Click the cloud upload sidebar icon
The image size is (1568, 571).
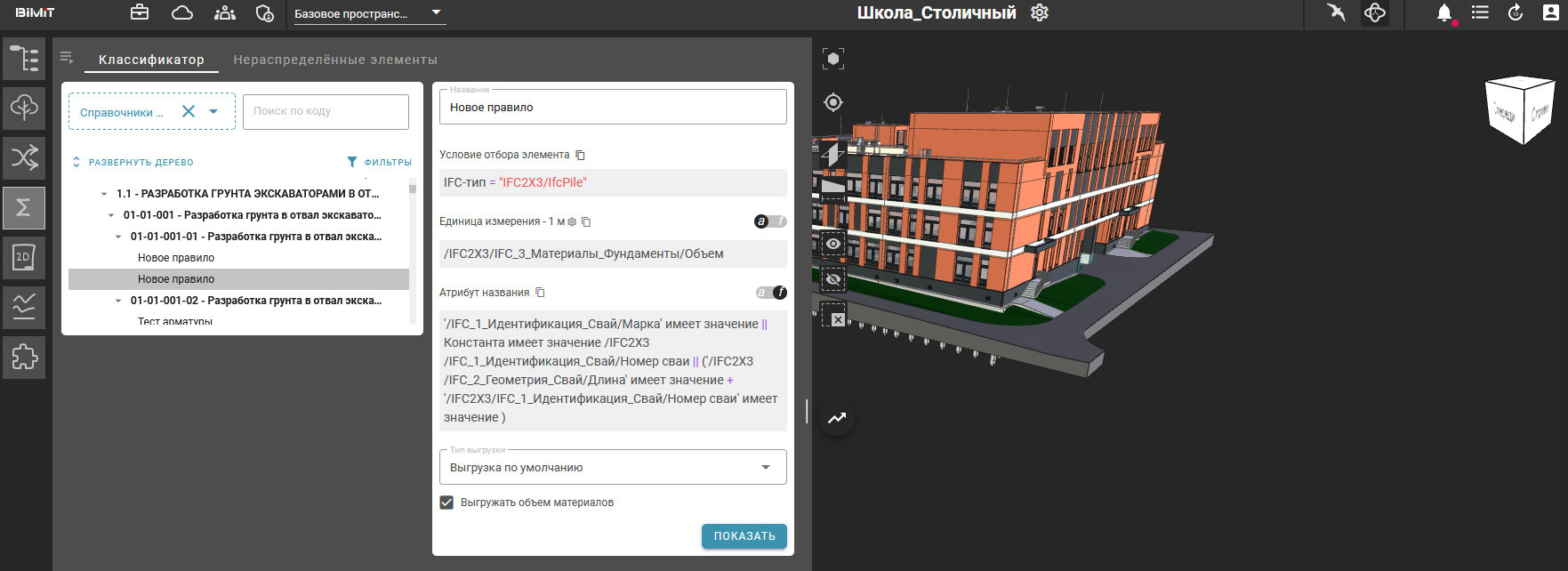click(24, 108)
